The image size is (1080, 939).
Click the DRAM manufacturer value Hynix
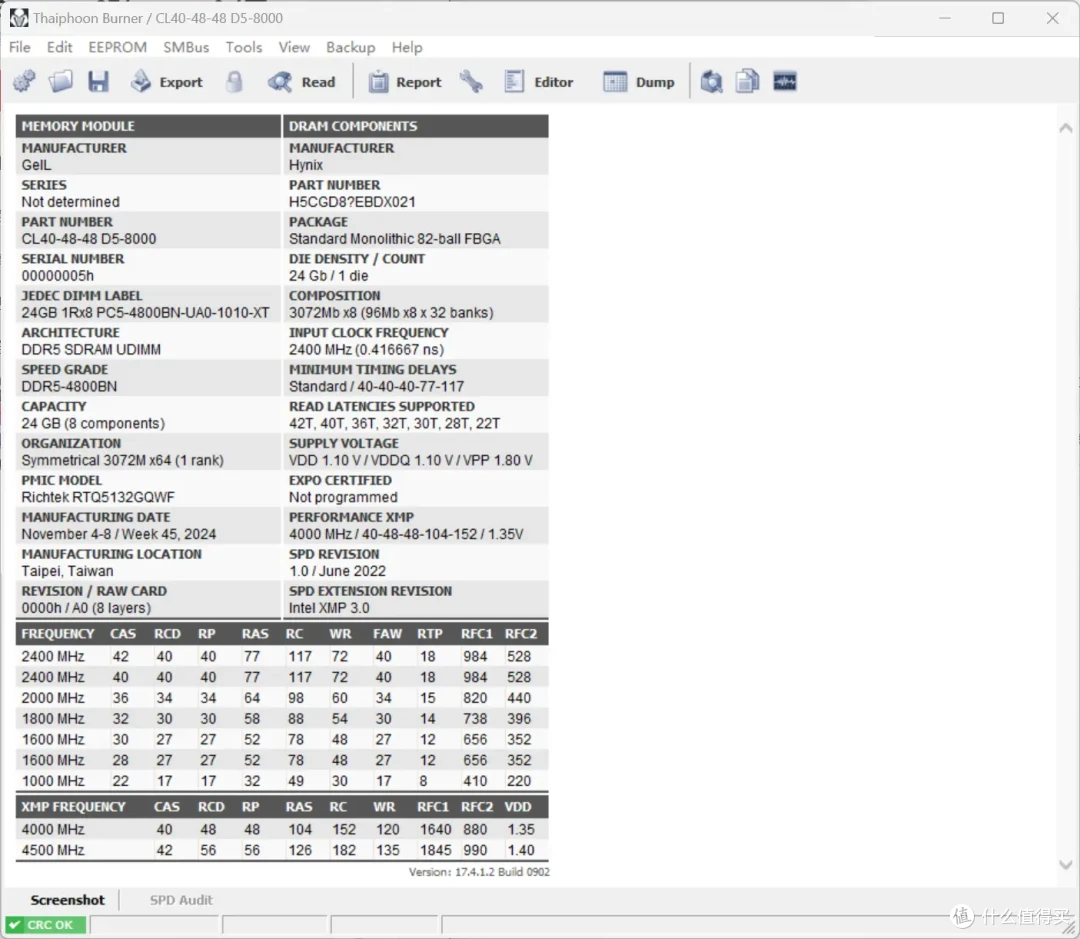click(306, 165)
